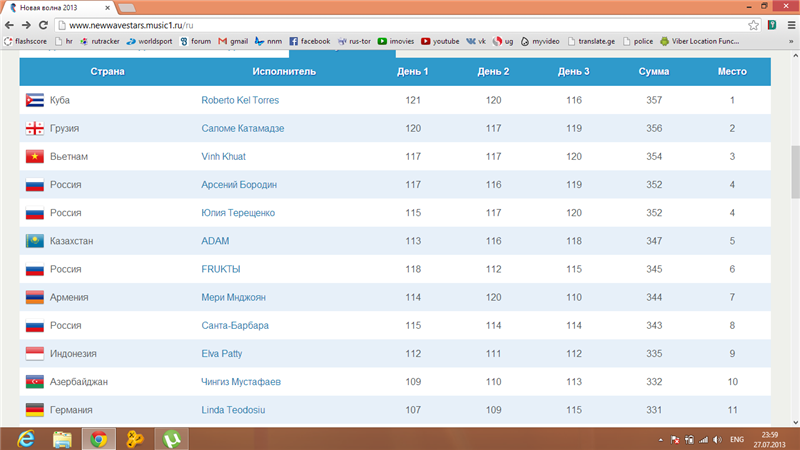Click the page vertical scrollbar thumb
The width and height of the screenshot is (800, 450).
(795, 172)
